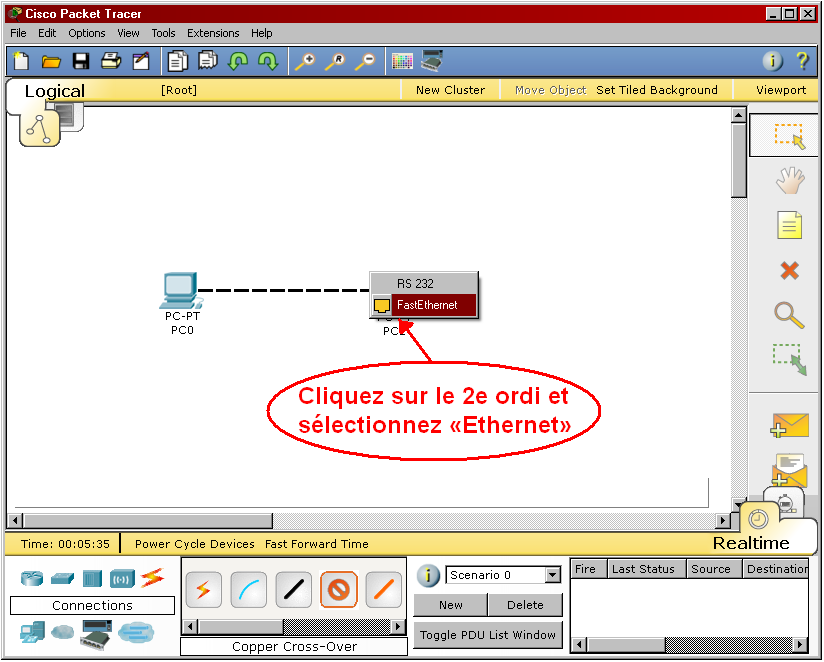824x662 pixels.
Task: Select the End Devices category
Action: click(x=33, y=633)
